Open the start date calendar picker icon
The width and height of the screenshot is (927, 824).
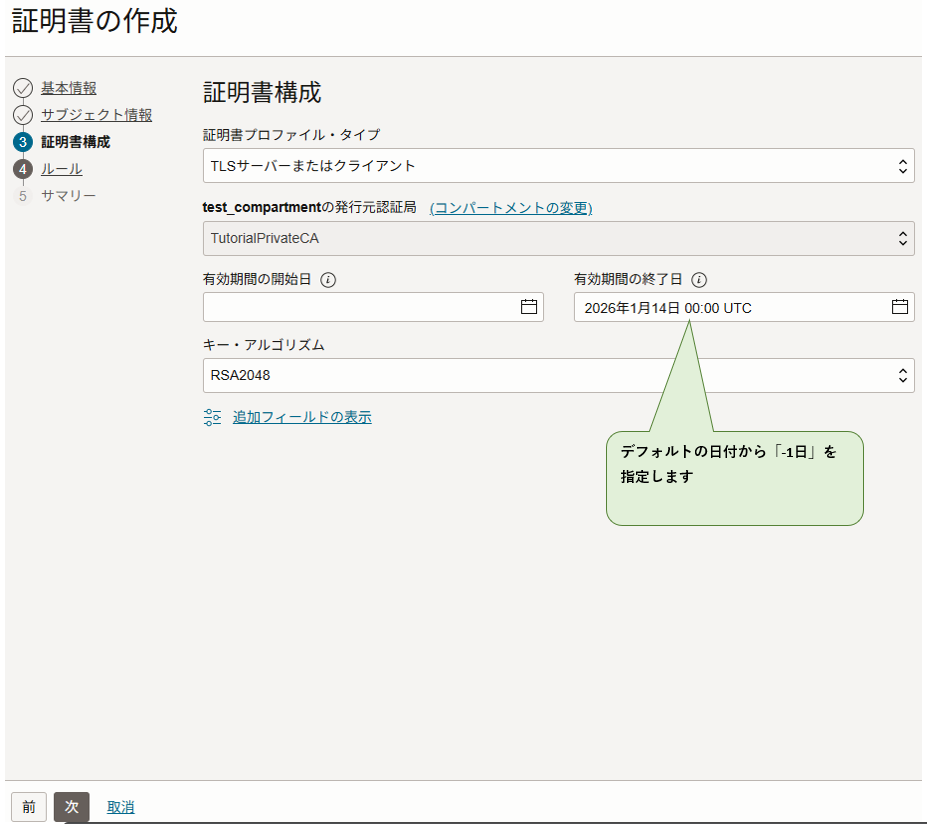pyautogui.click(x=529, y=307)
